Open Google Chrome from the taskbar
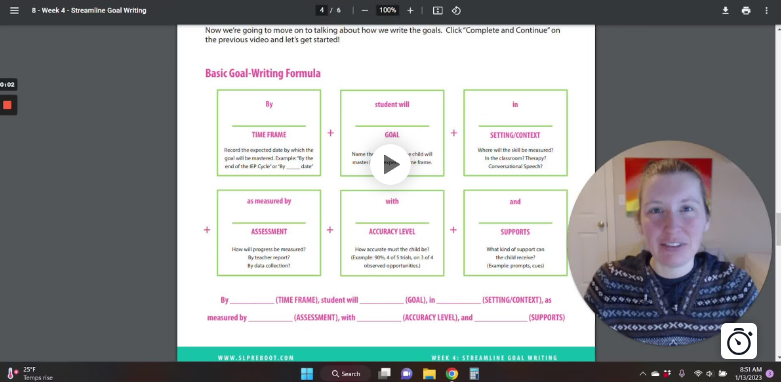 [452, 374]
